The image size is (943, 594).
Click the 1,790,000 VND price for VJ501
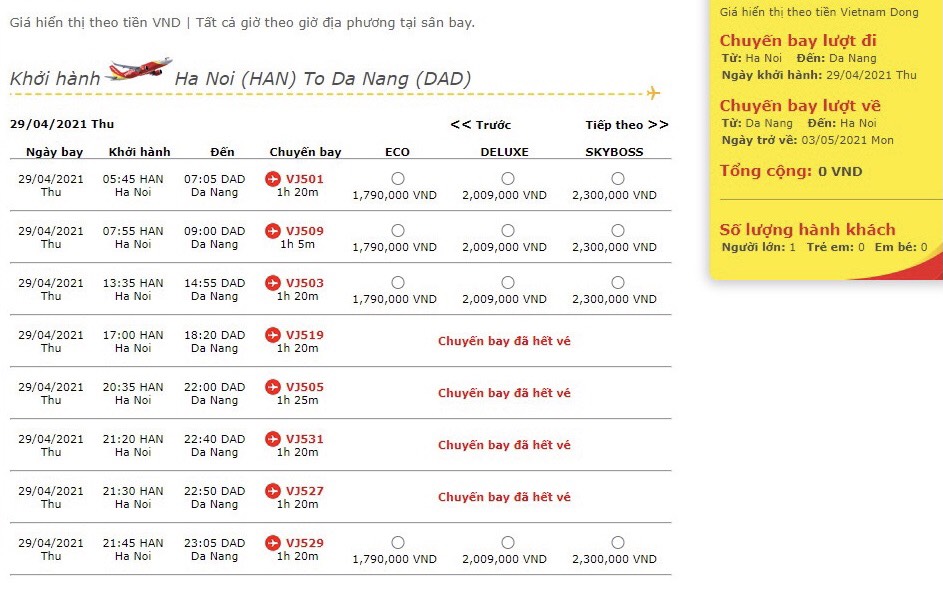point(395,195)
